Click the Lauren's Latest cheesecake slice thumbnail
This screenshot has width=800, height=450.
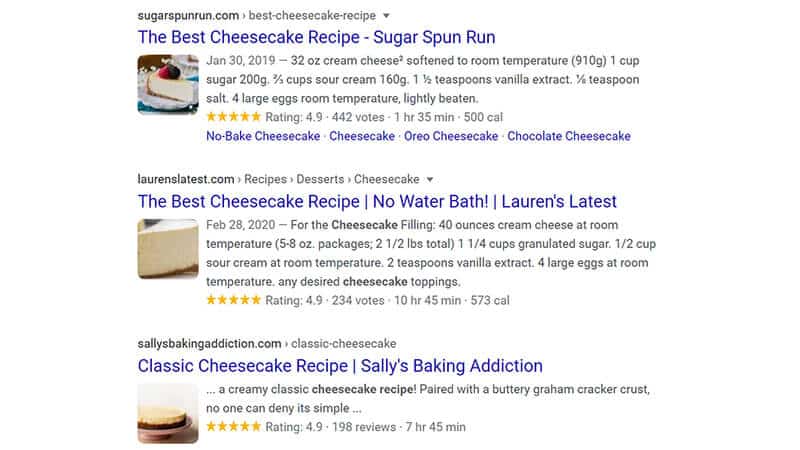pos(168,249)
